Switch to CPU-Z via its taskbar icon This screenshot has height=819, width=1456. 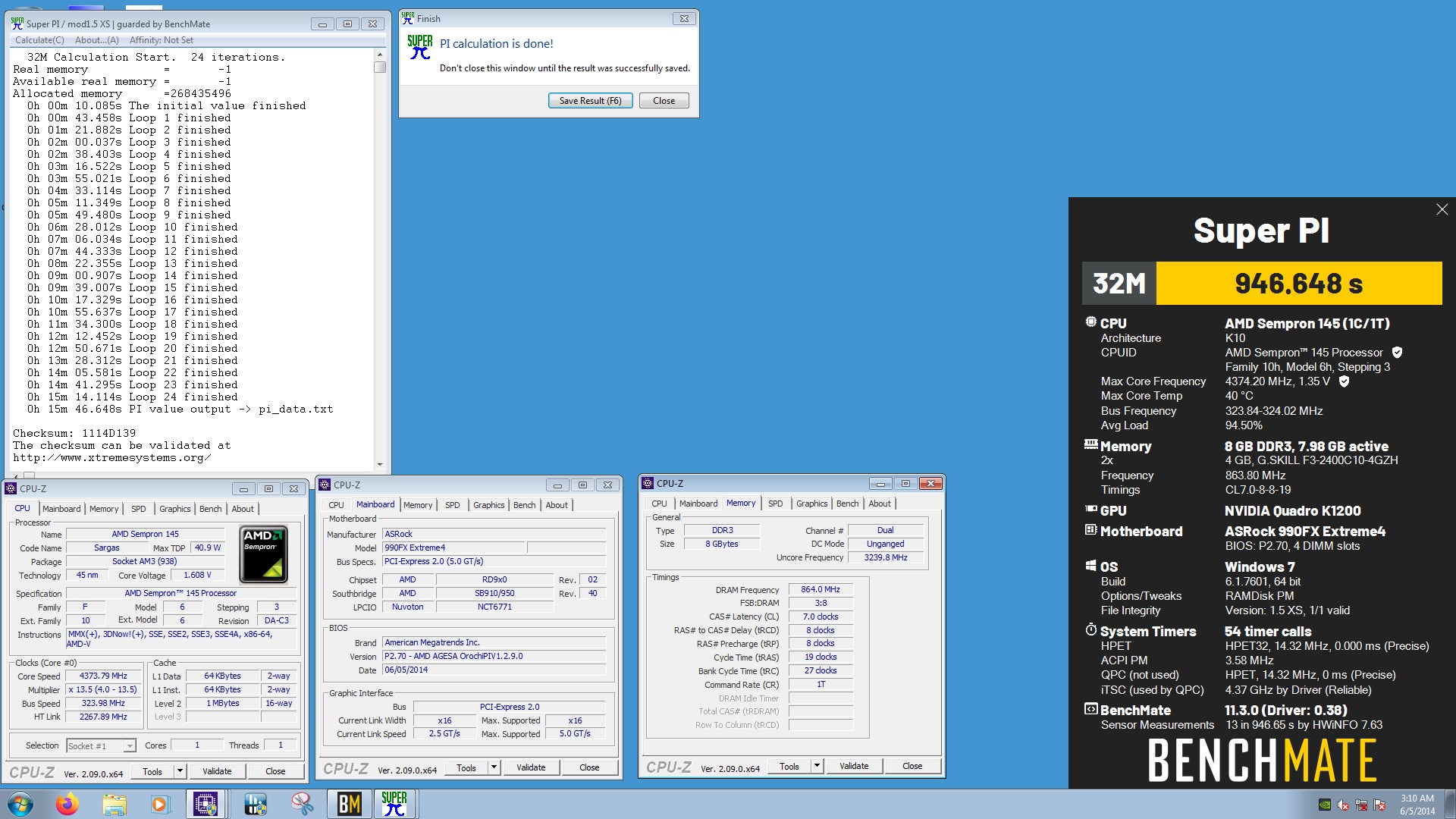pos(206,804)
